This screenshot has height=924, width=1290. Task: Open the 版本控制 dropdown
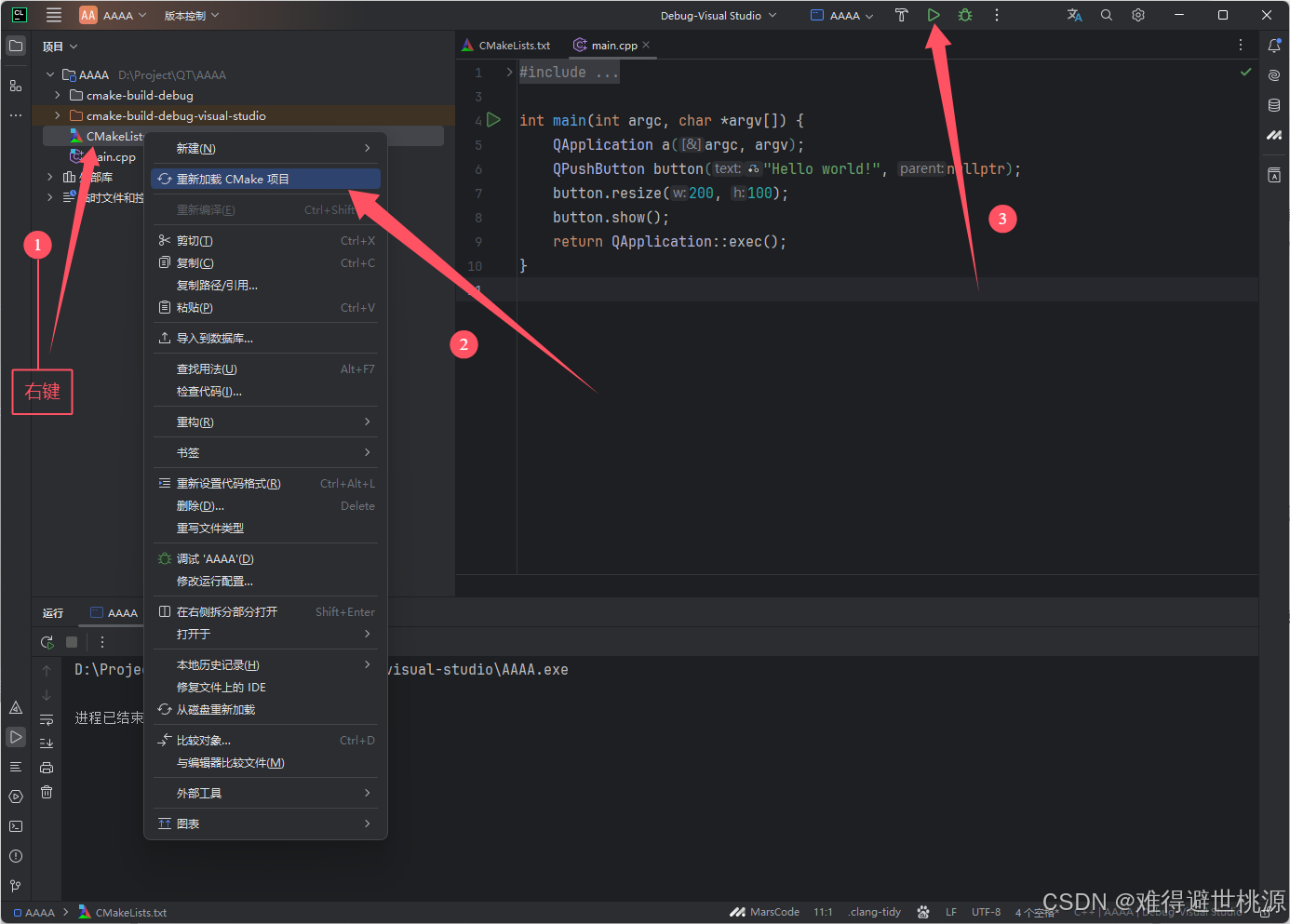point(192,15)
